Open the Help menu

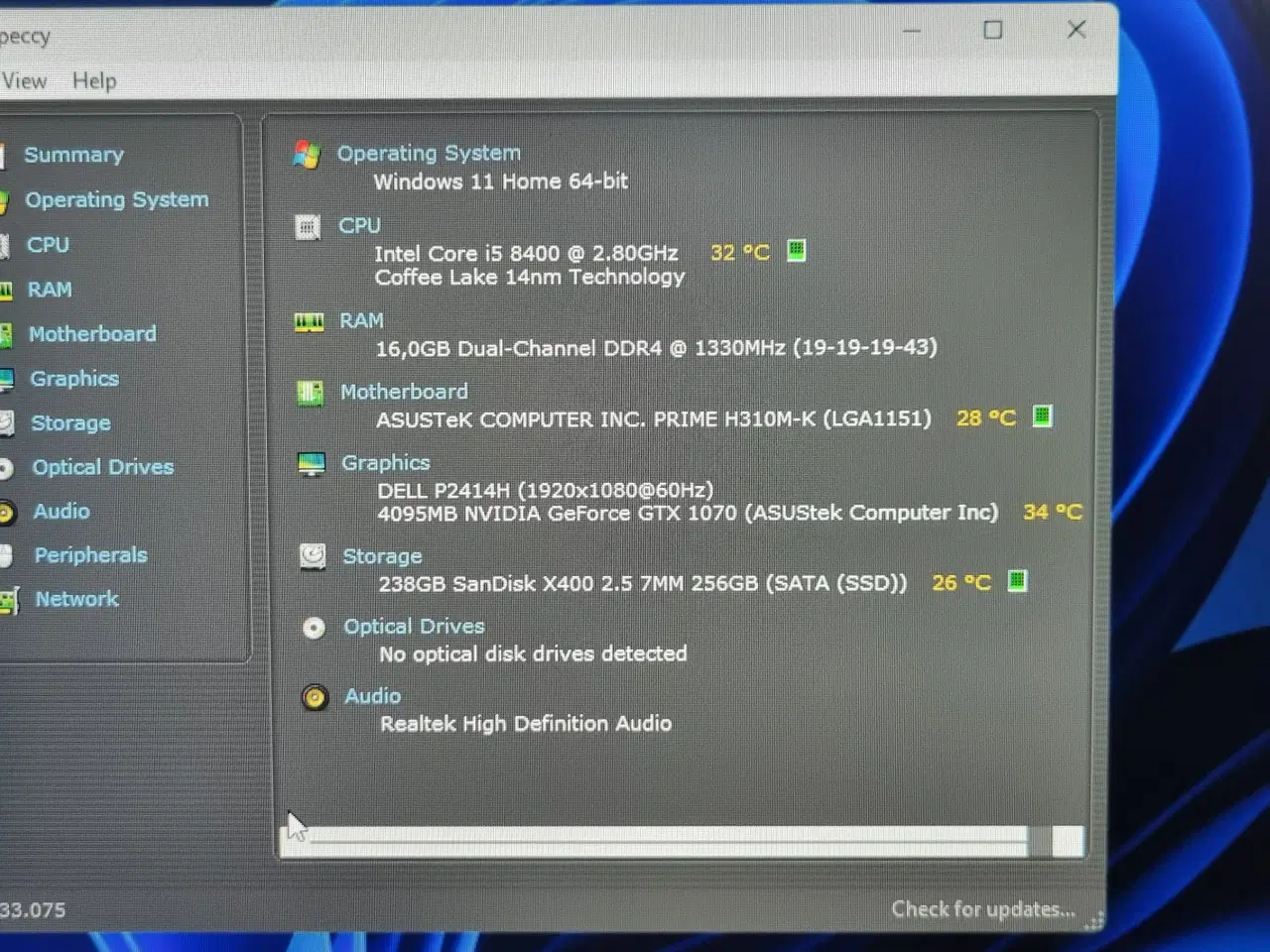(94, 81)
